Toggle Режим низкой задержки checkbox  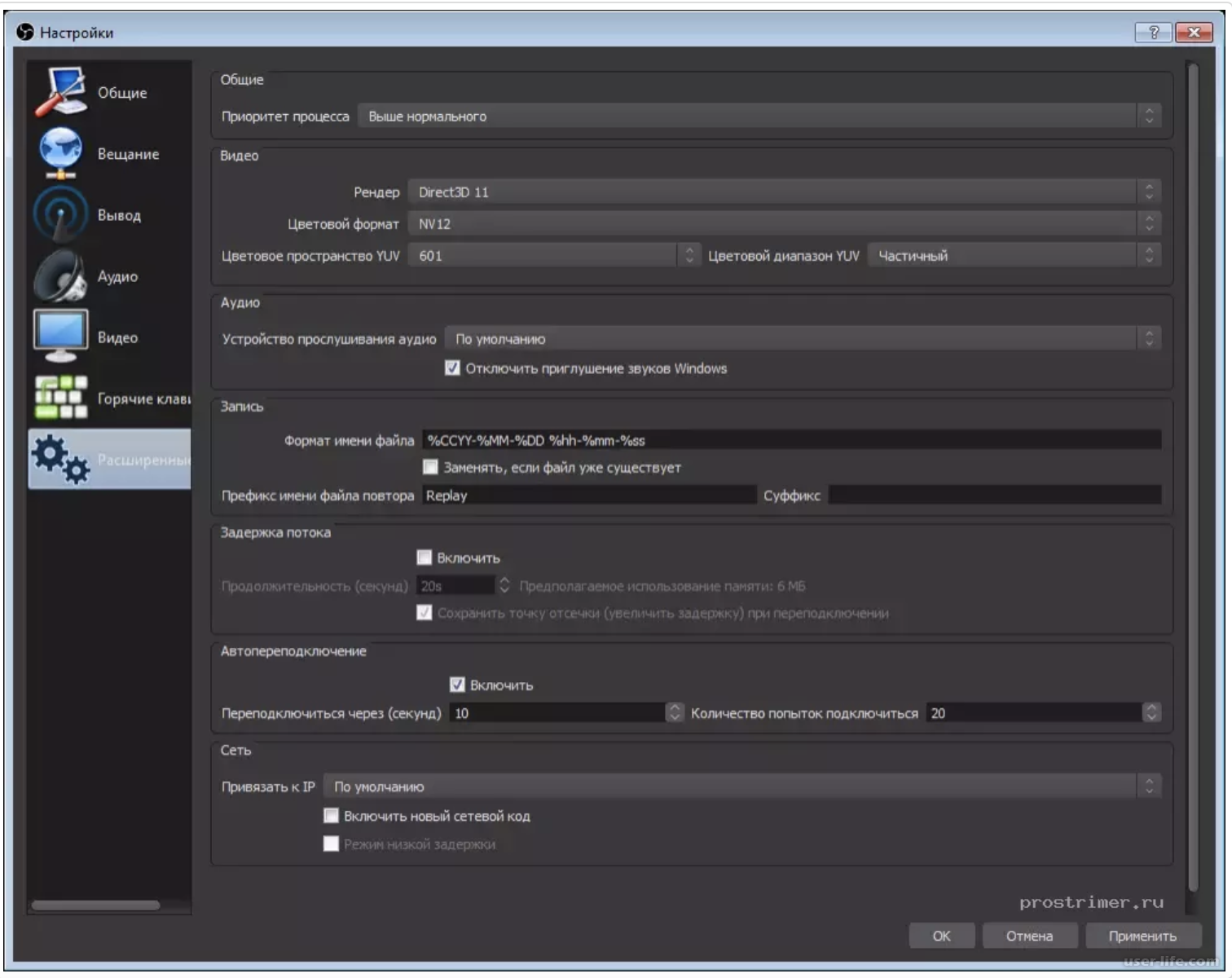pyautogui.click(x=331, y=844)
